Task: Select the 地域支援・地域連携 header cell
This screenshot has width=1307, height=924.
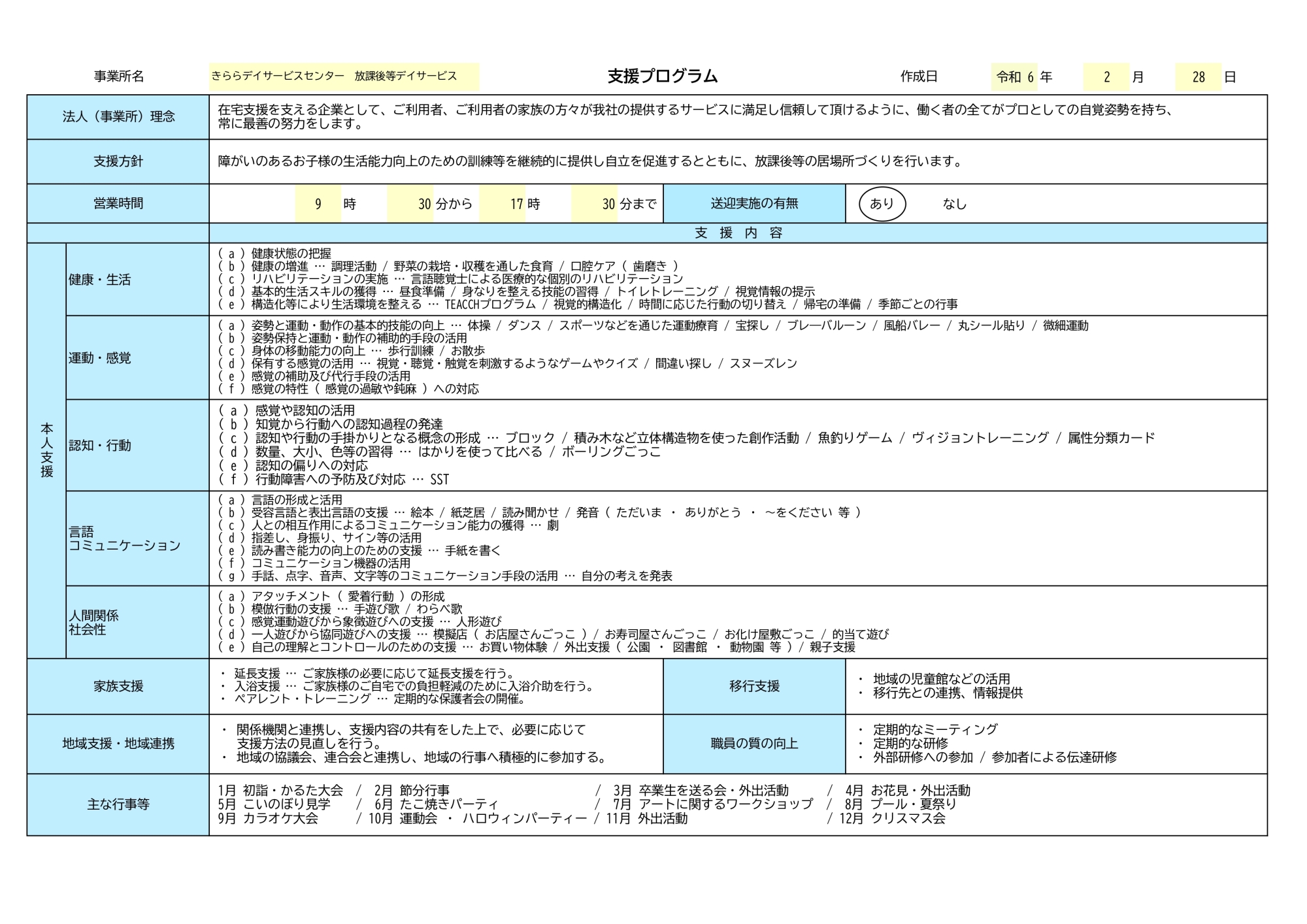Action: pos(118,744)
